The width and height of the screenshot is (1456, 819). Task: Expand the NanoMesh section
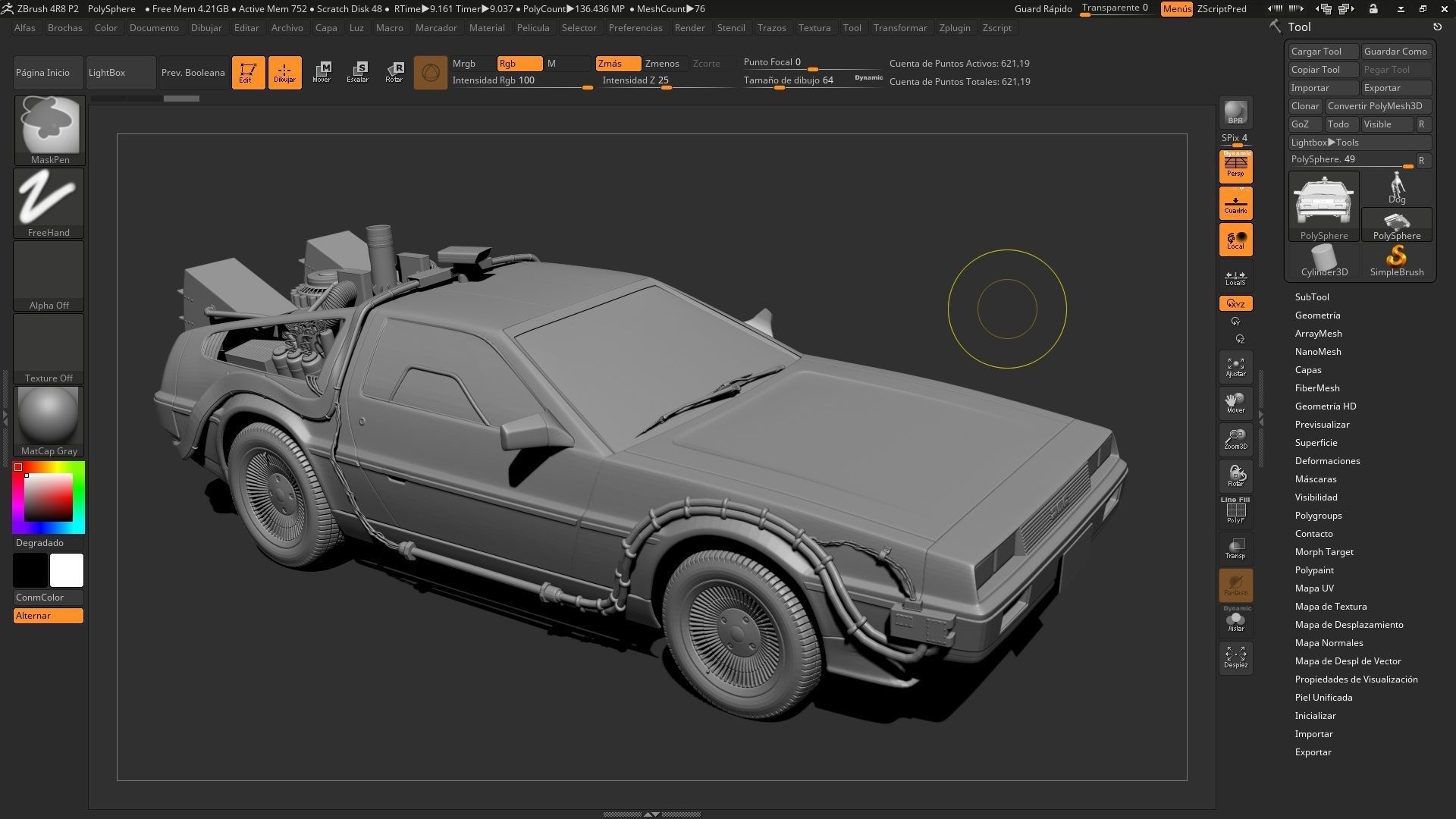1318,352
